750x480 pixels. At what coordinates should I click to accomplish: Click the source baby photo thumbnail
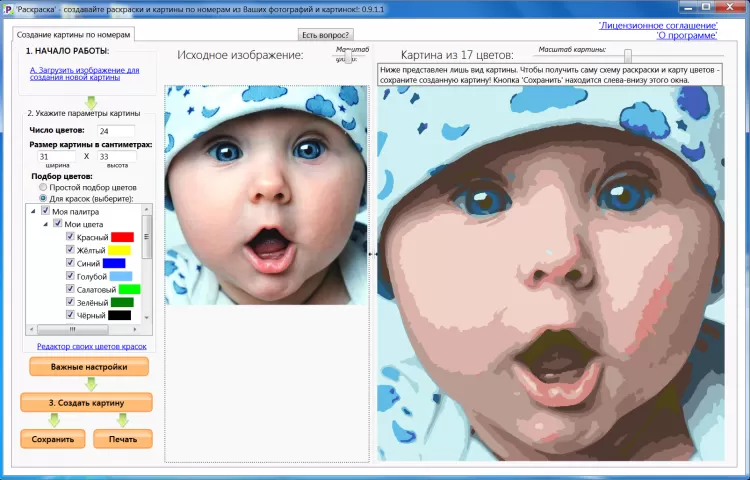click(265, 196)
